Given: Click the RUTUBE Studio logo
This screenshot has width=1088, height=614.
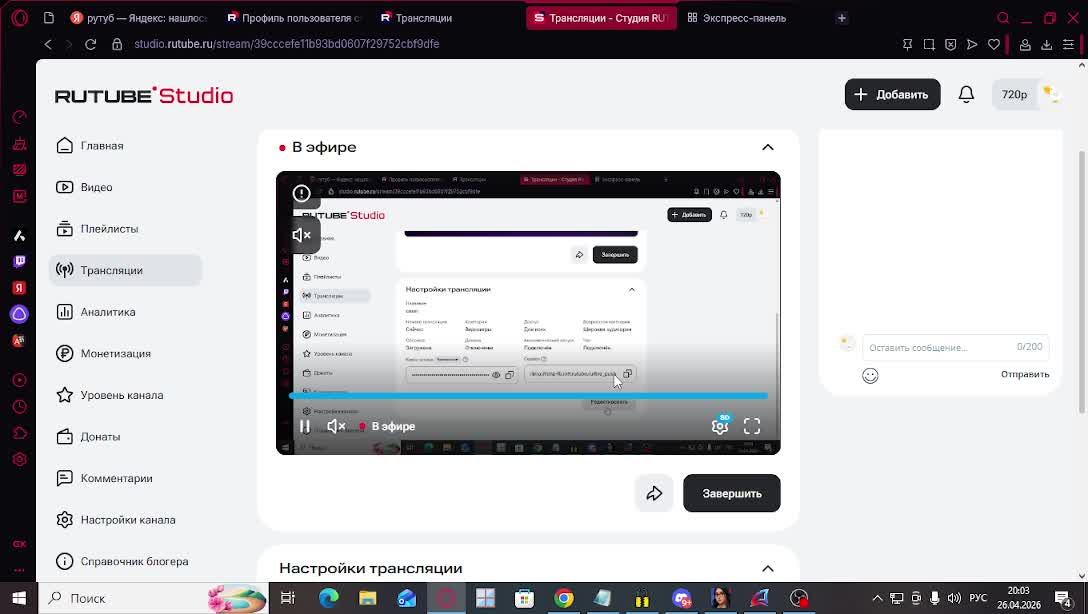Looking at the screenshot, I should [x=144, y=95].
